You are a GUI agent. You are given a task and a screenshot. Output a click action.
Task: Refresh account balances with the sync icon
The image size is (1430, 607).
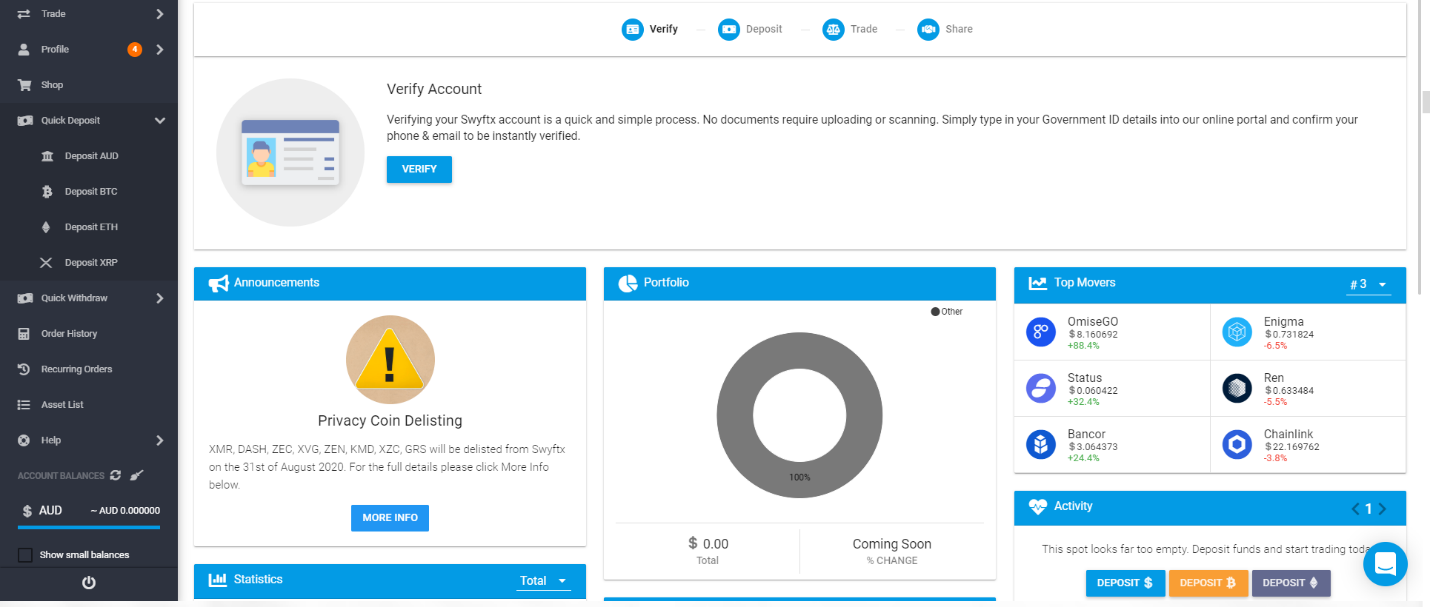tap(115, 476)
